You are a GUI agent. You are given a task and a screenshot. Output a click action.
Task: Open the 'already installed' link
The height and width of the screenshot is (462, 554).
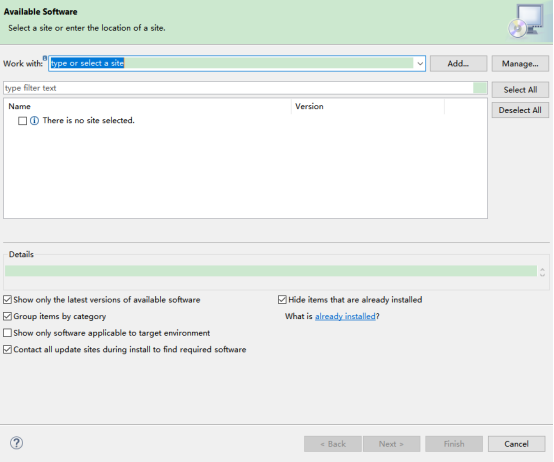click(x=345, y=316)
